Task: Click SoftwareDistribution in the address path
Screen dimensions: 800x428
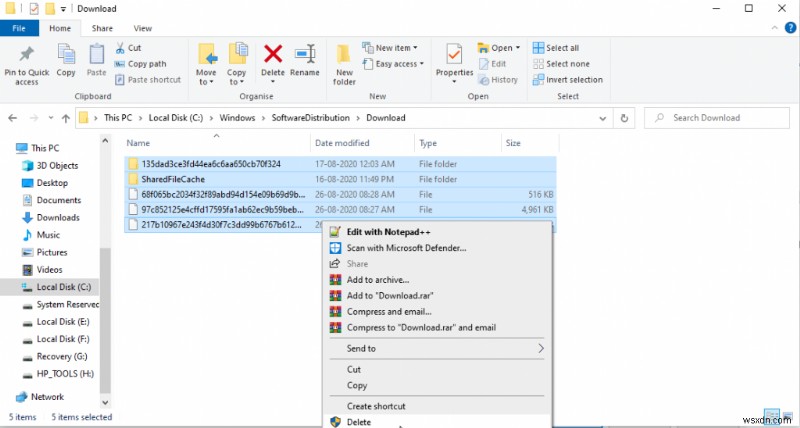Action: (310, 118)
